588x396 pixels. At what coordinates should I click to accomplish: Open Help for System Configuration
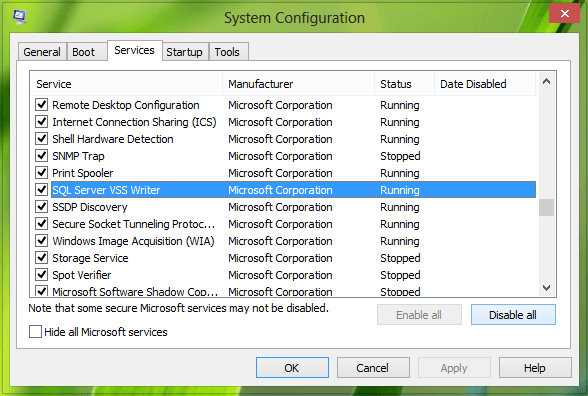[535, 368]
